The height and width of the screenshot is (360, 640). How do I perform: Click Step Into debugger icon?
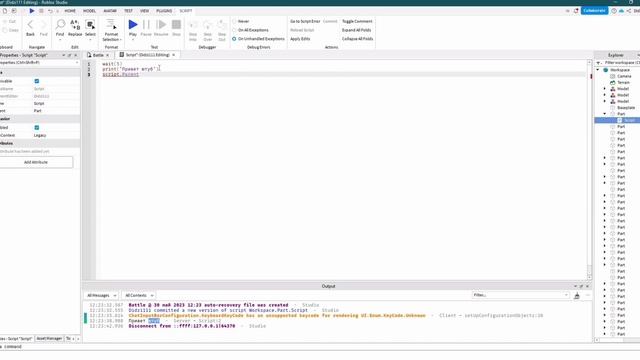point(193,25)
